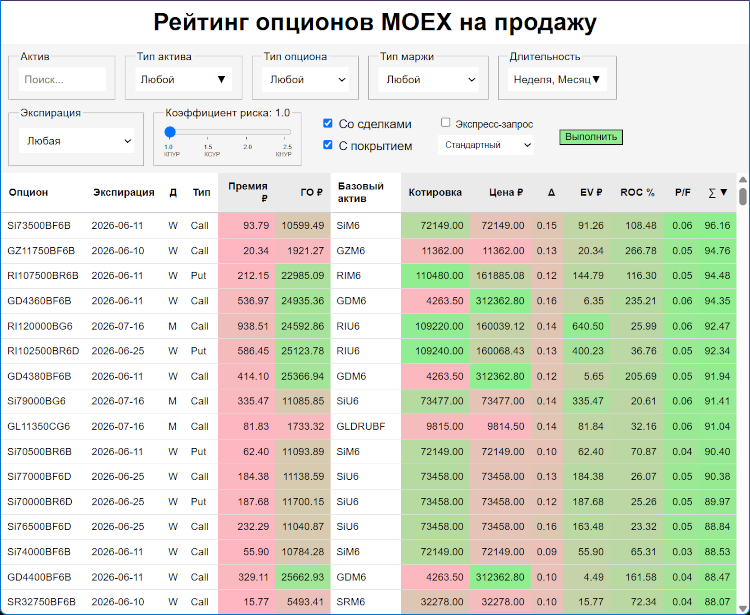Click the Σ sort arrow column header
Viewport: 750px width, 615px height.
(x=717, y=192)
